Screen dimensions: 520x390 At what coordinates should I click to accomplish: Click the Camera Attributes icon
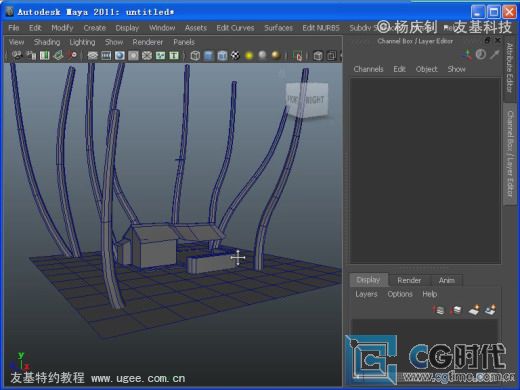pyautogui.click(x=31, y=55)
